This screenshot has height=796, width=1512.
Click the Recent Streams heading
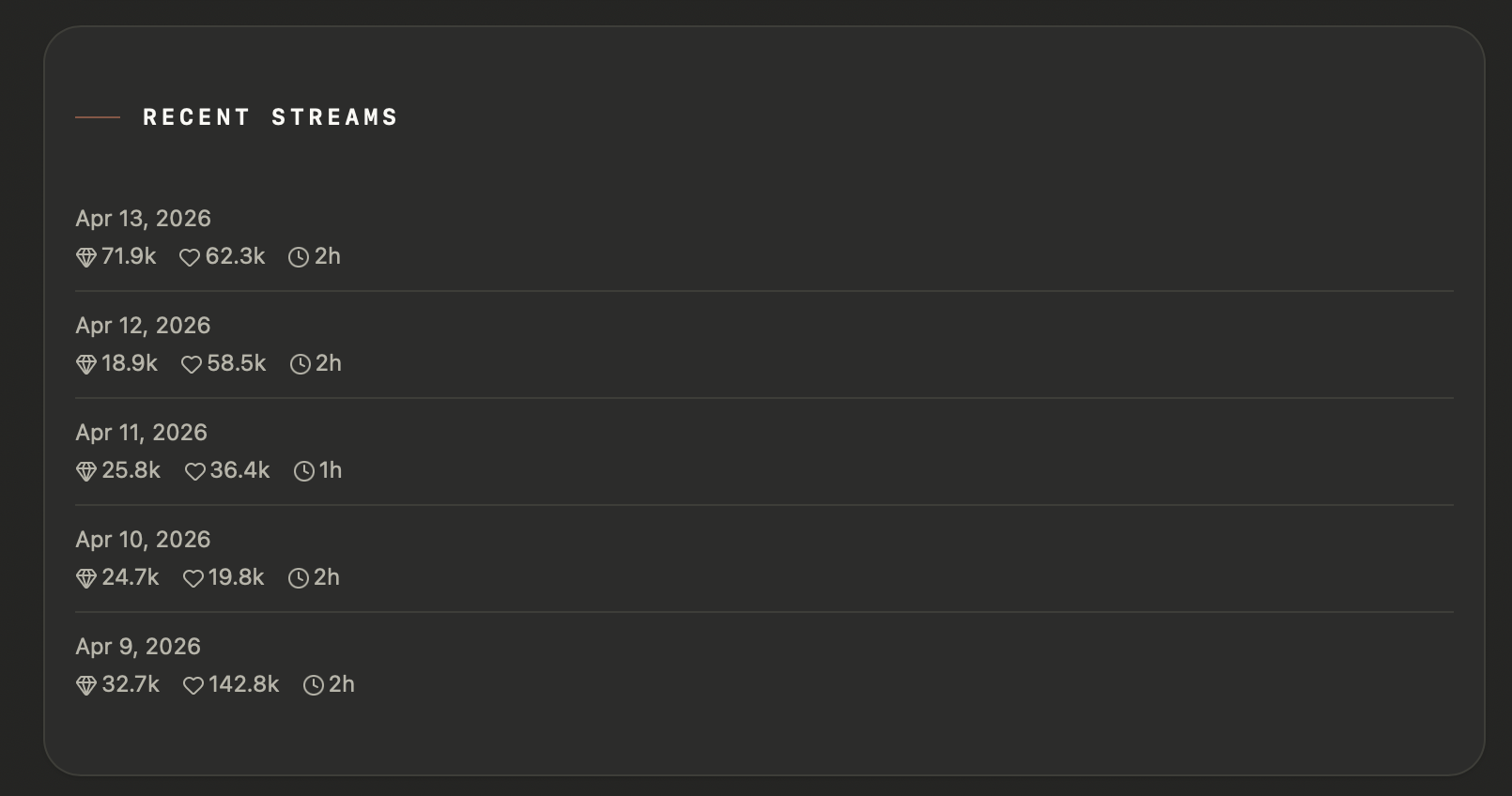tap(270, 117)
